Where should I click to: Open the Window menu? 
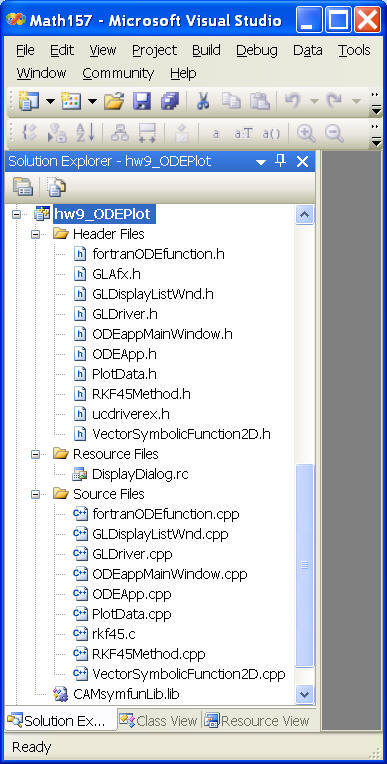pos(41,74)
